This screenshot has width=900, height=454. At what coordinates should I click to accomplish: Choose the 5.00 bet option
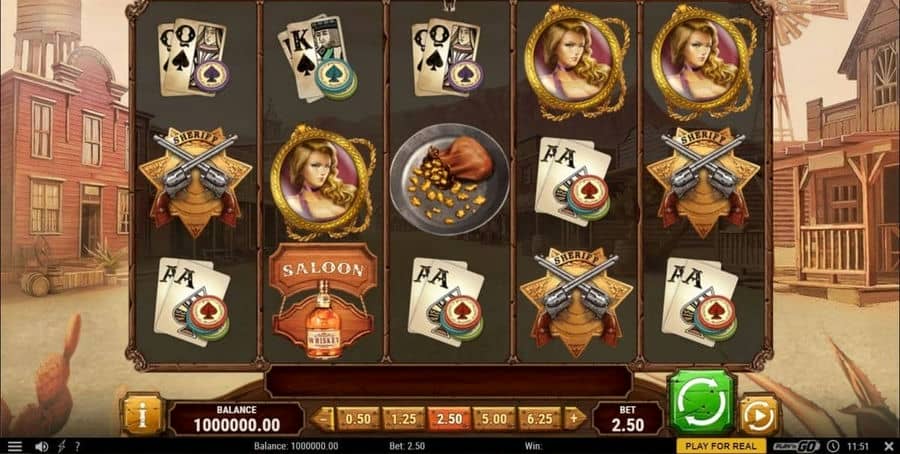[494, 418]
